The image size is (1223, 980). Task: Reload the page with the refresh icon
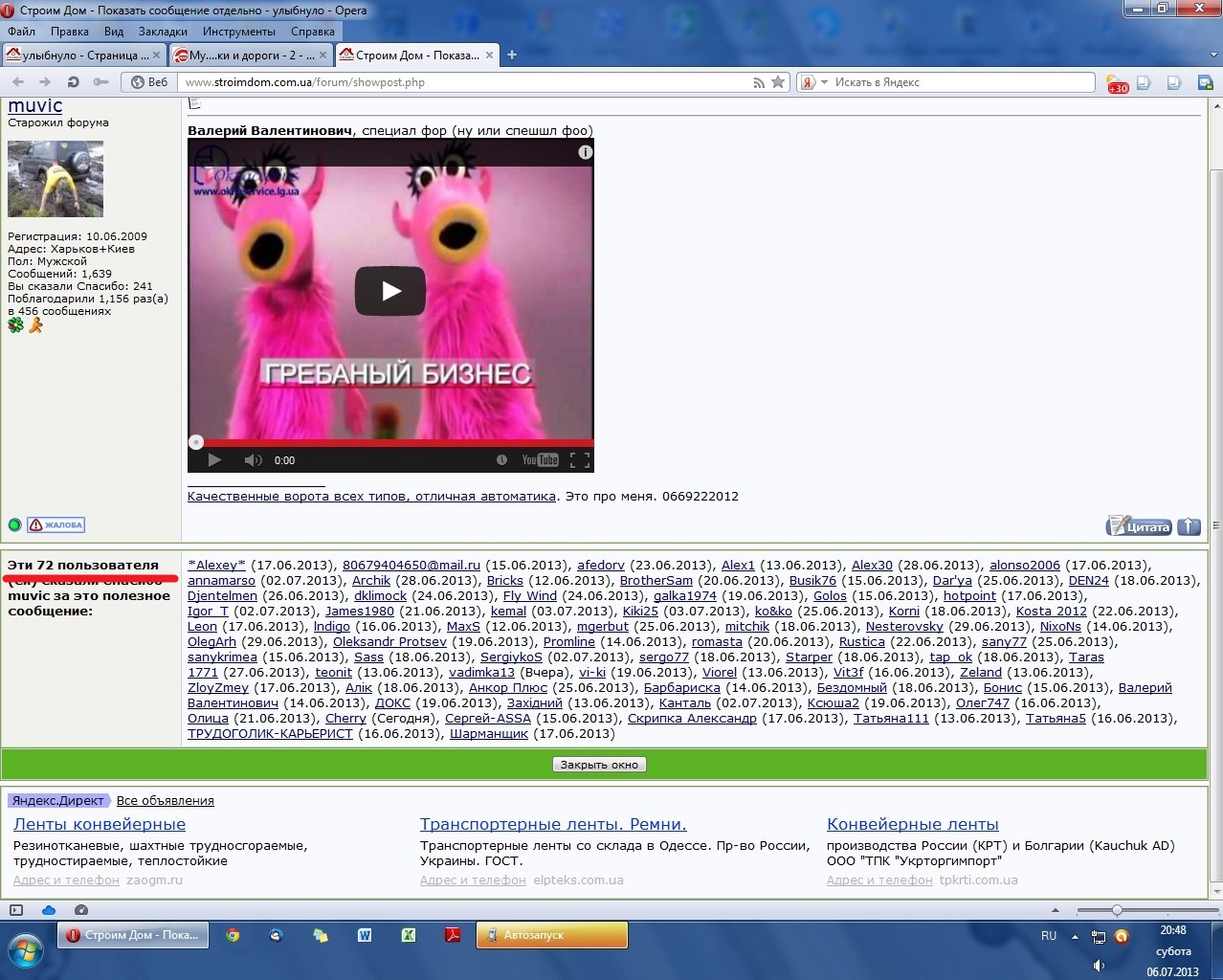click(x=73, y=82)
